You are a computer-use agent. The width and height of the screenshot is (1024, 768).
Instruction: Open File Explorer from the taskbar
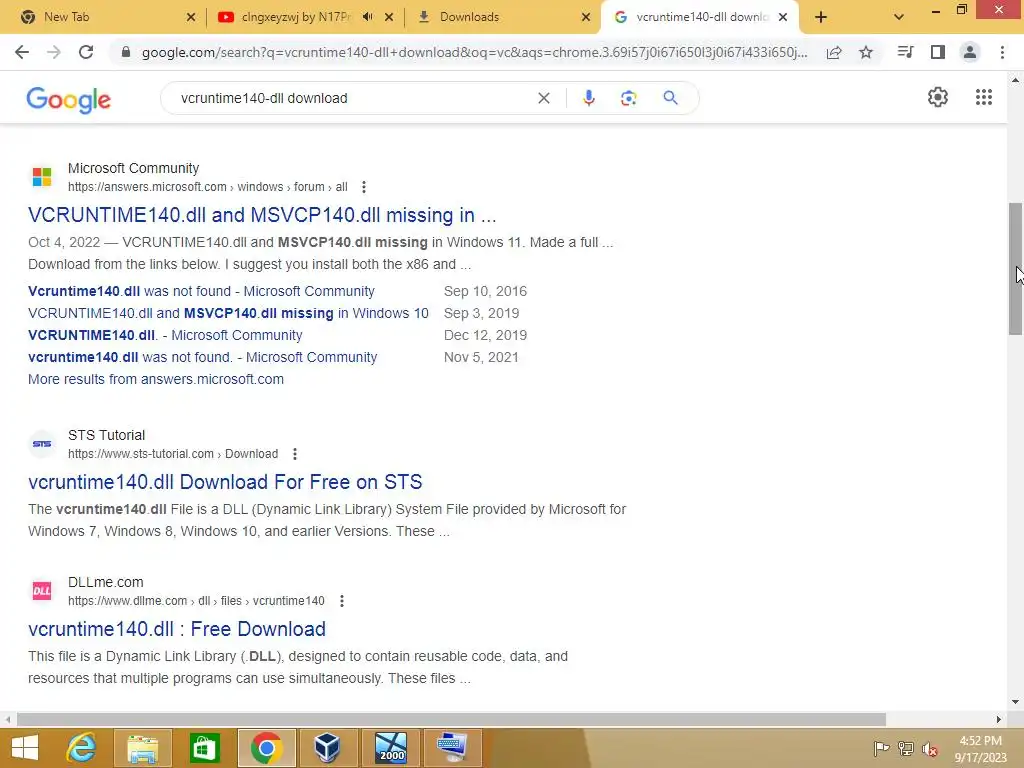143,748
